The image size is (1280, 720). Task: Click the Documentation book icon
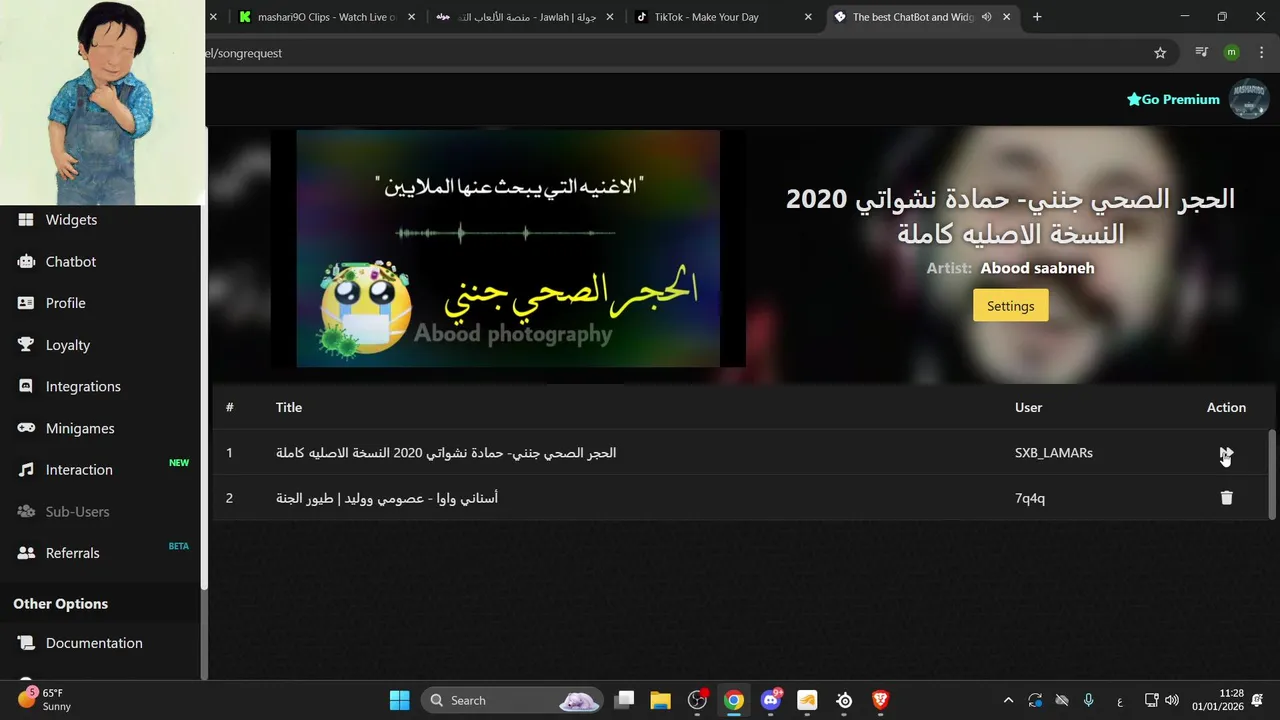coord(26,643)
